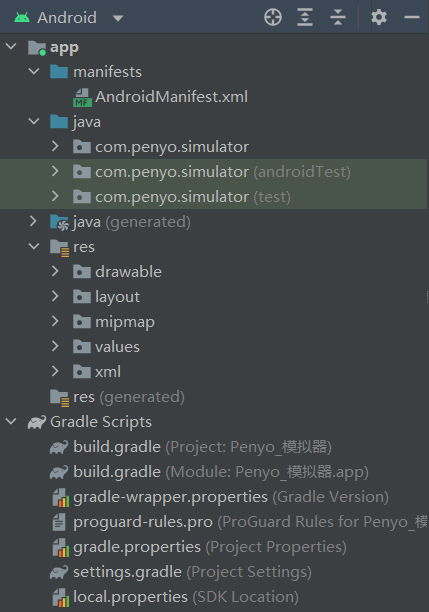
Task: Collapse the manifests folder
Action: 34,71
